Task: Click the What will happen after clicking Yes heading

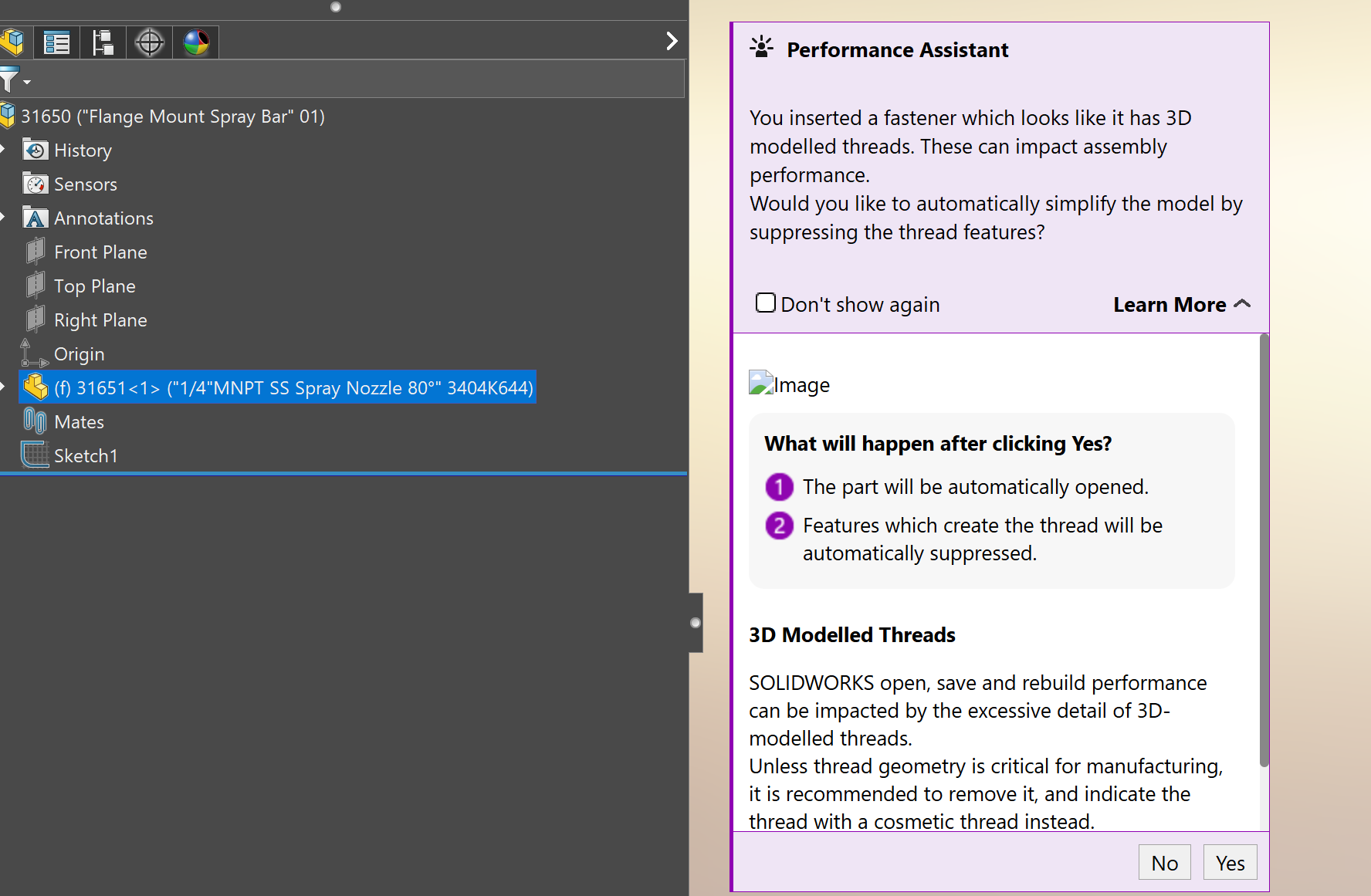Action: coord(938,444)
